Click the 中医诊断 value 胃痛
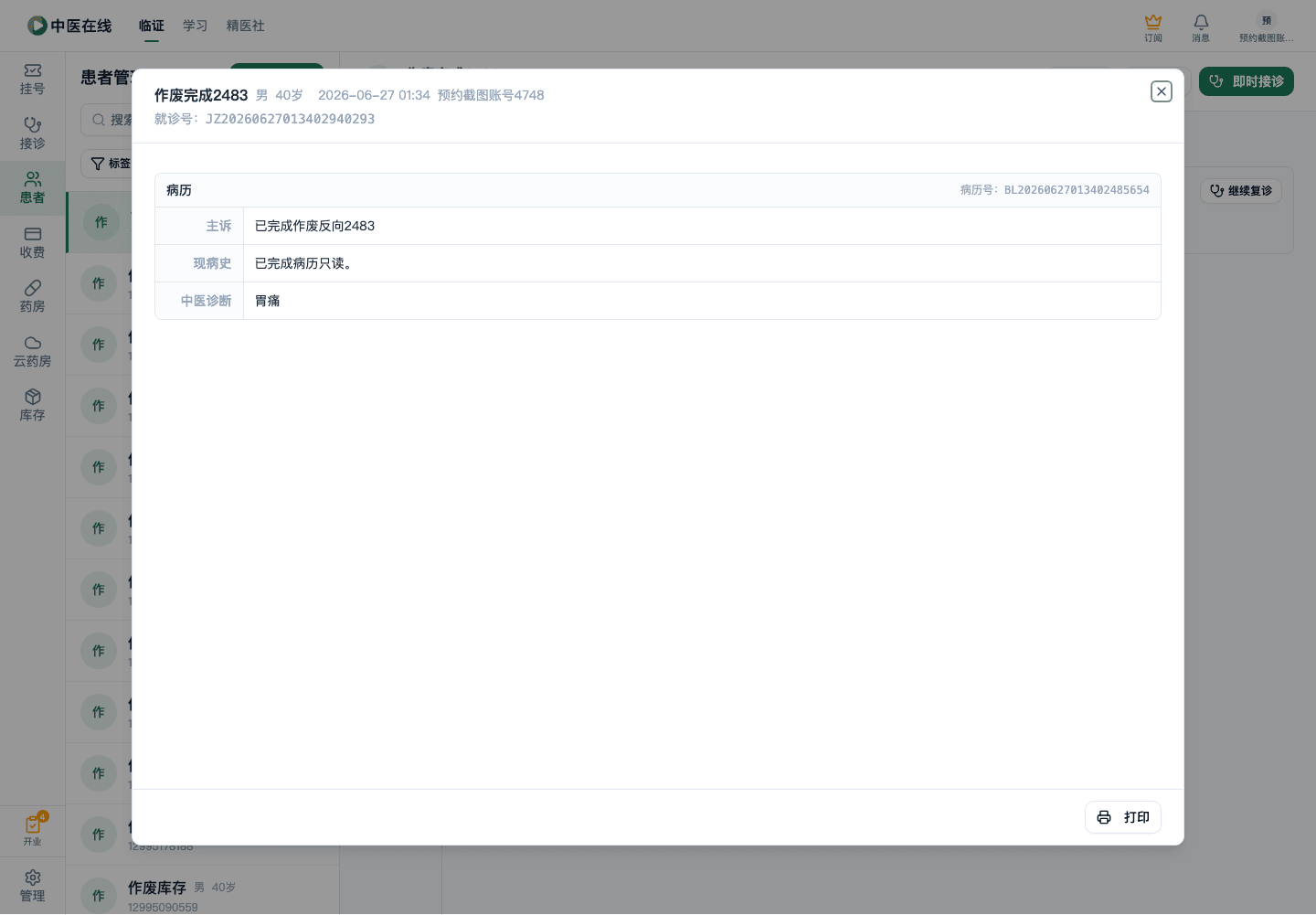The height and width of the screenshot is (915, 1316). [x=267, y=301]
